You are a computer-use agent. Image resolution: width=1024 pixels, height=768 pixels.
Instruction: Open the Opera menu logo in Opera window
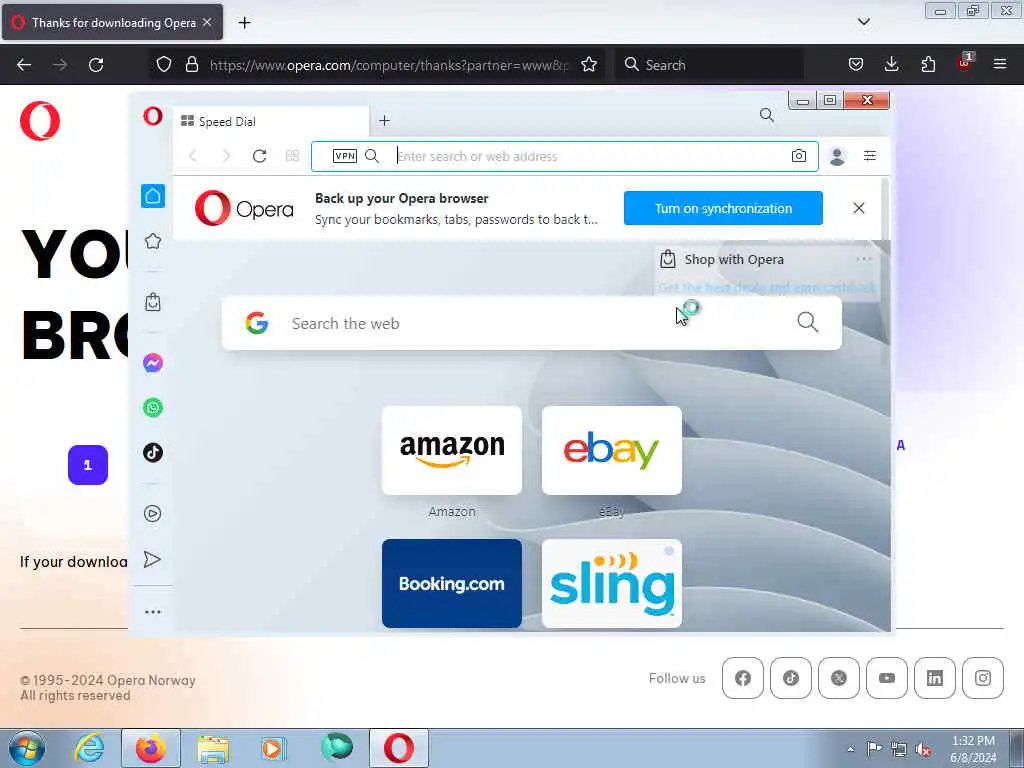click(x=153, y=117)
